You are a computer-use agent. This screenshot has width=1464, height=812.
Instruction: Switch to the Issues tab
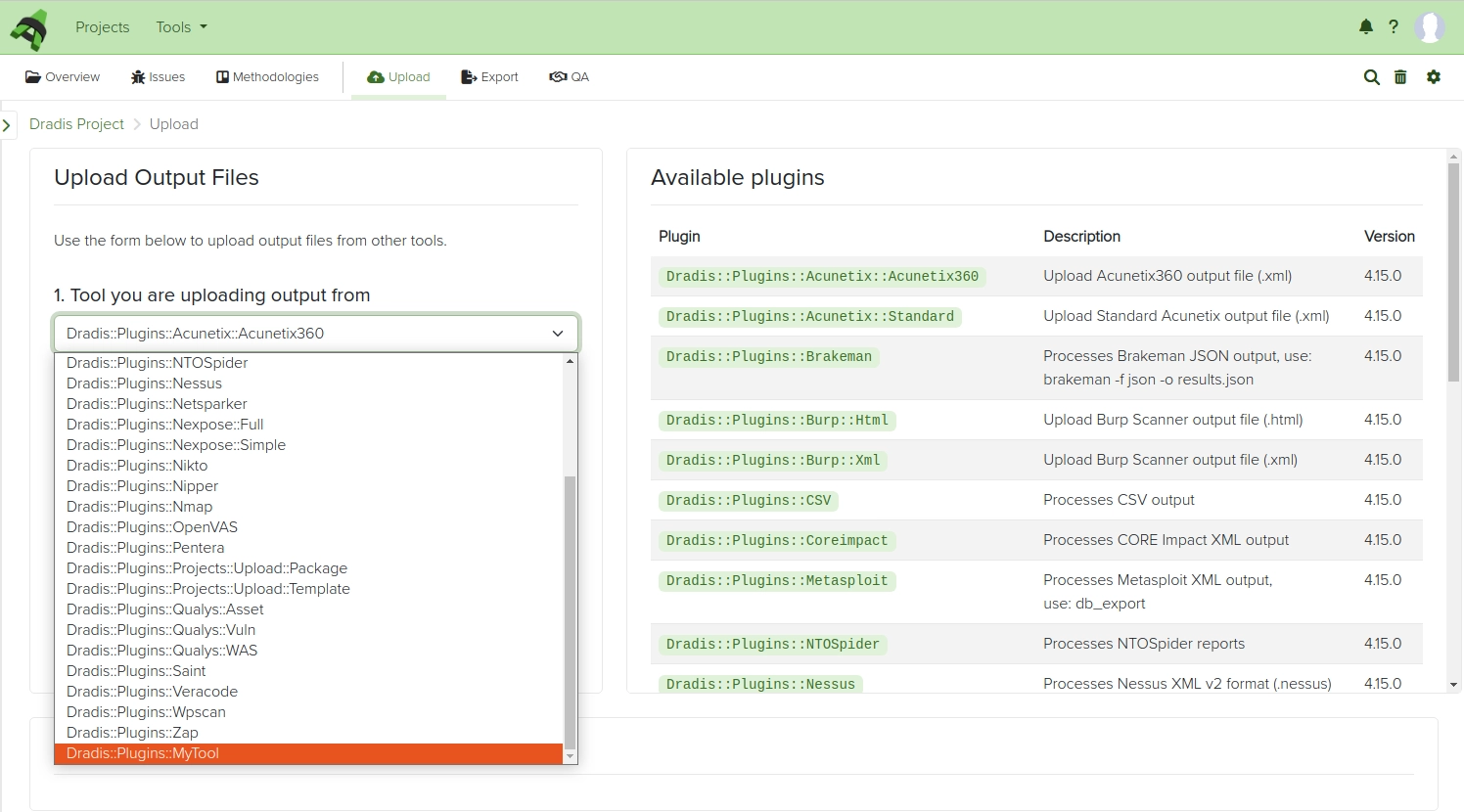point(158,77)
